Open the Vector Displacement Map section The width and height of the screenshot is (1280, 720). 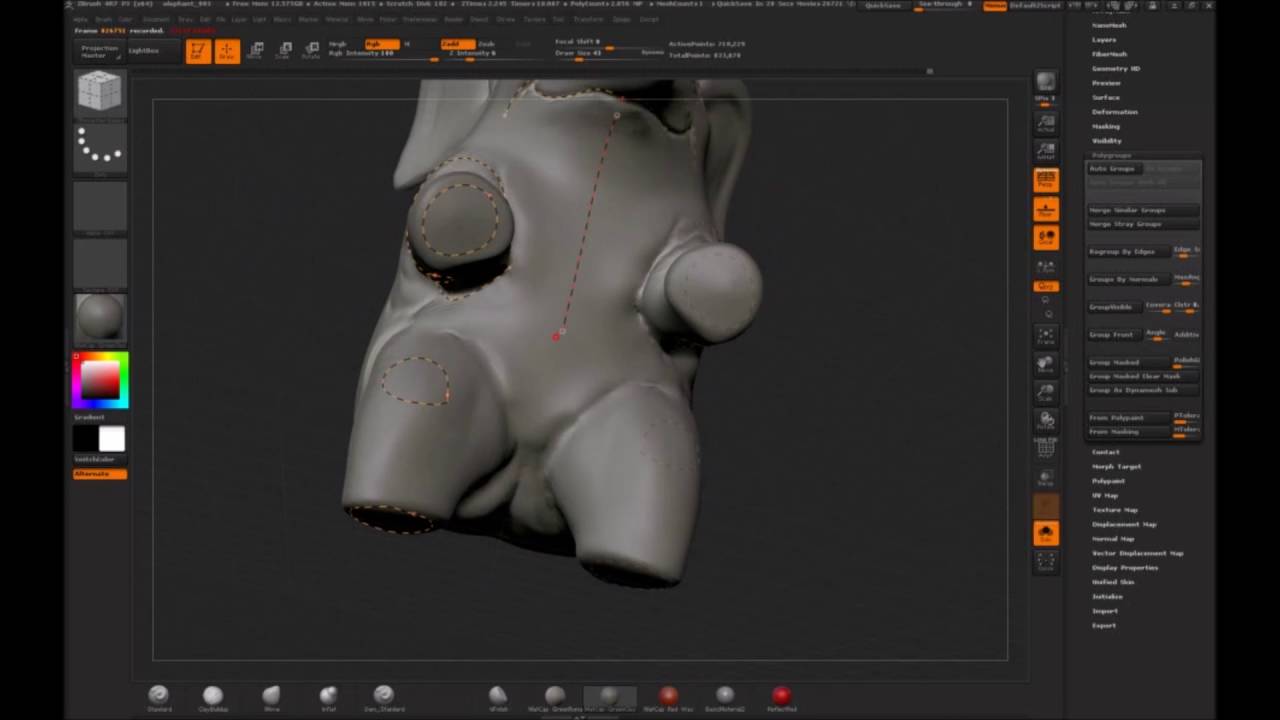[x=1138, y=553]
